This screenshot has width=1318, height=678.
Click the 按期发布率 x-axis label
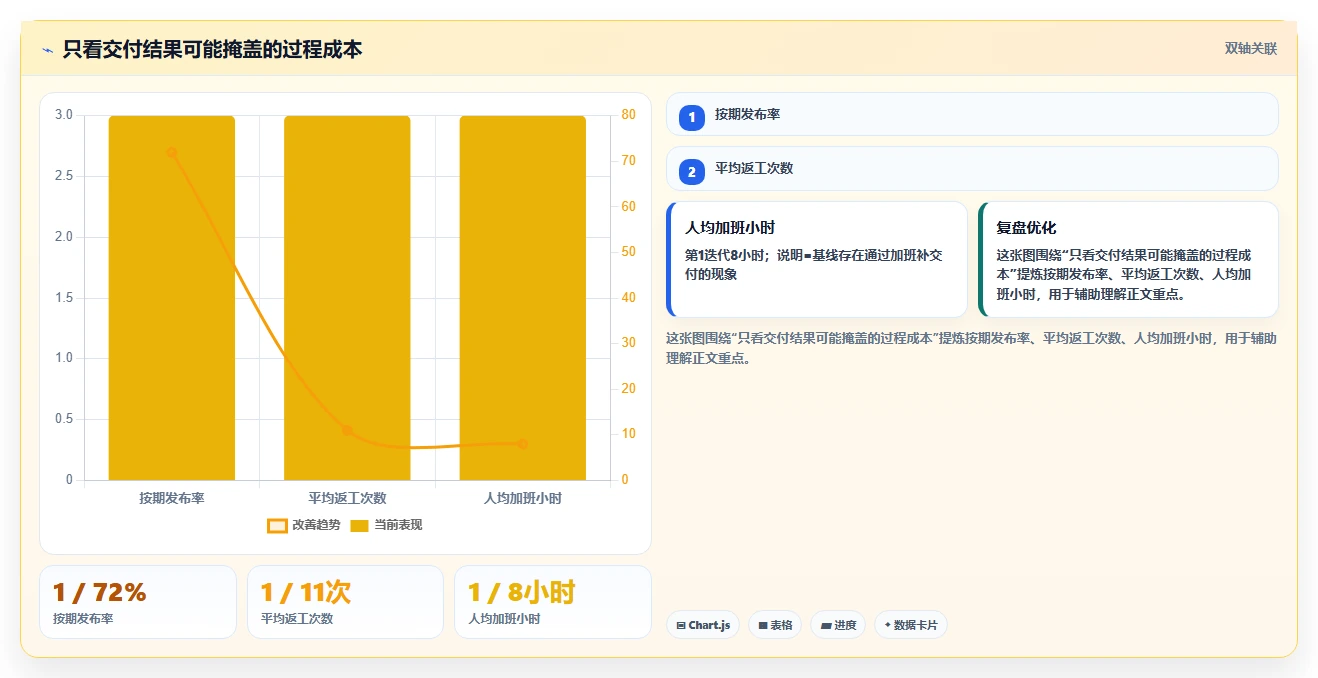172,497
